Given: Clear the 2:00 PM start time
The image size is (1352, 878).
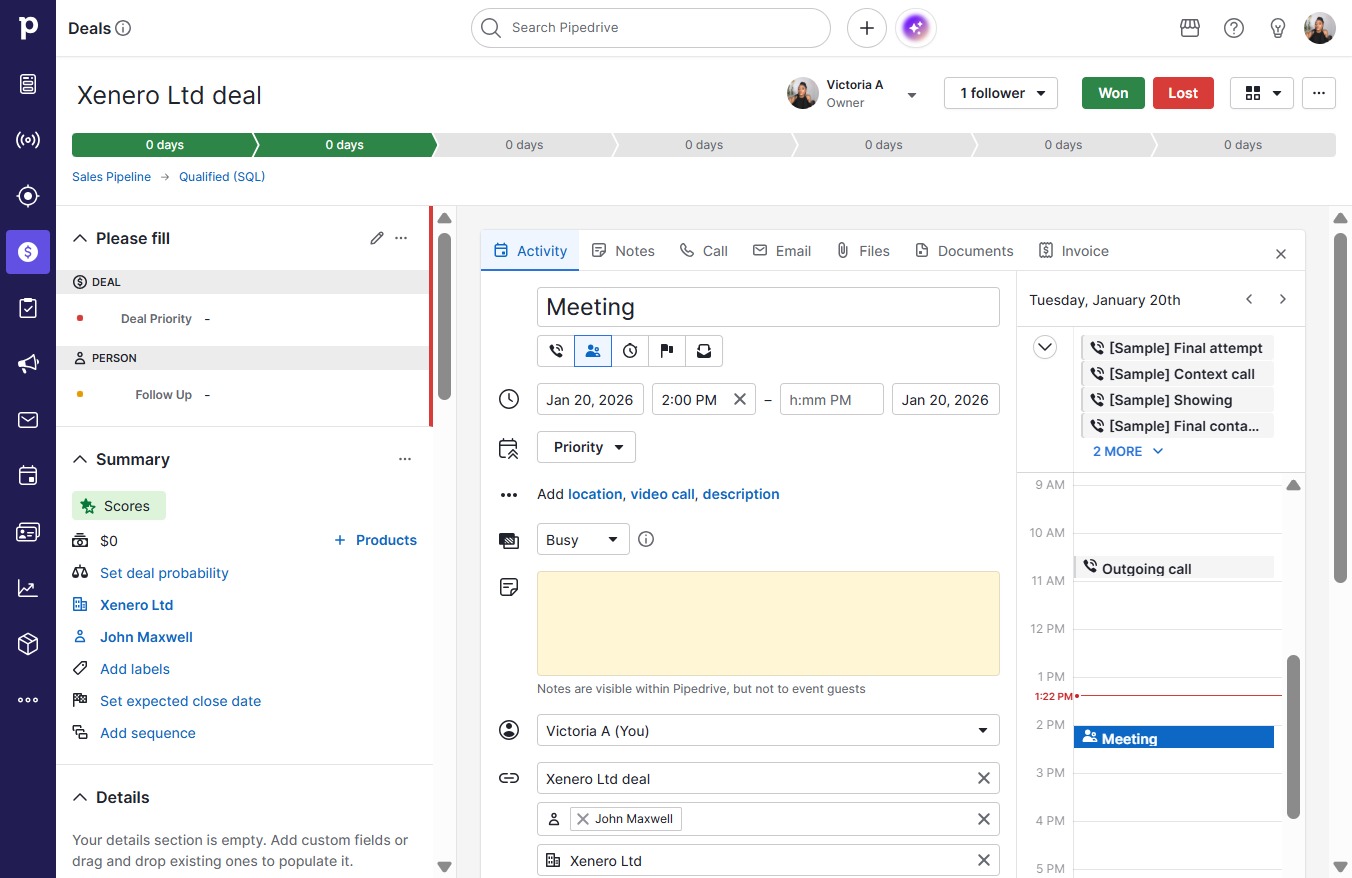Looking at the screenshot, I should pyautogui.click(x=740, y=399).
